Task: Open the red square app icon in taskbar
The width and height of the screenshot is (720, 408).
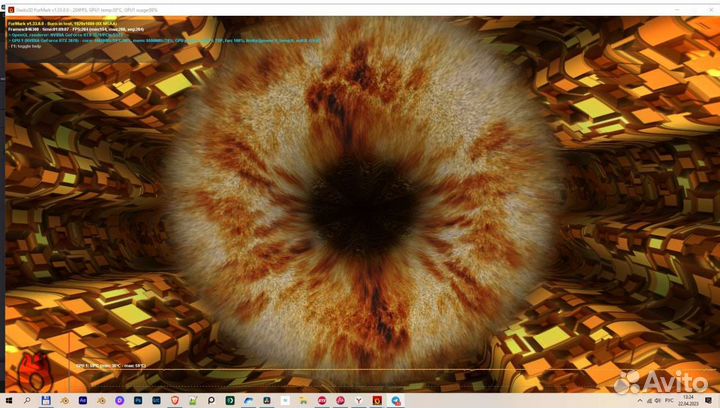Action: tap(376, 400)
